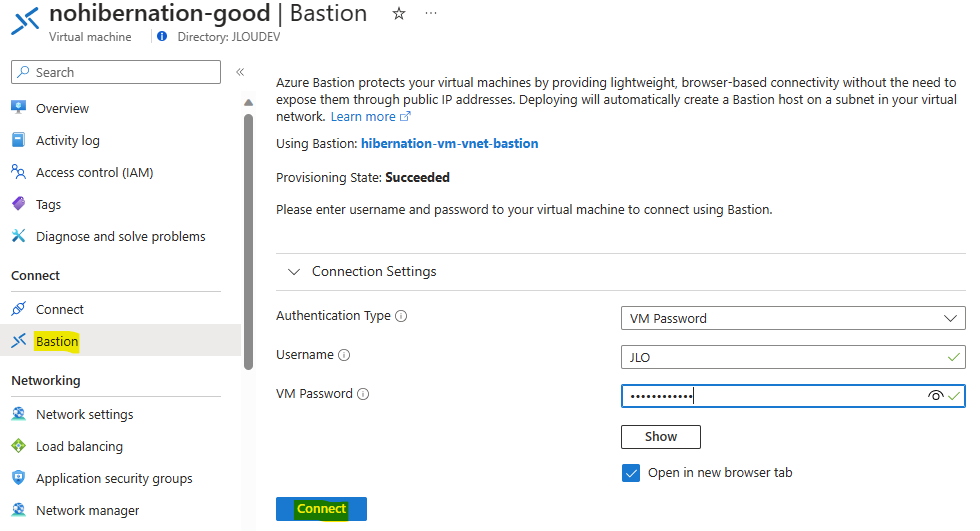
Task: Open Diagnose and solve problems
Action: tap(121, 236)
